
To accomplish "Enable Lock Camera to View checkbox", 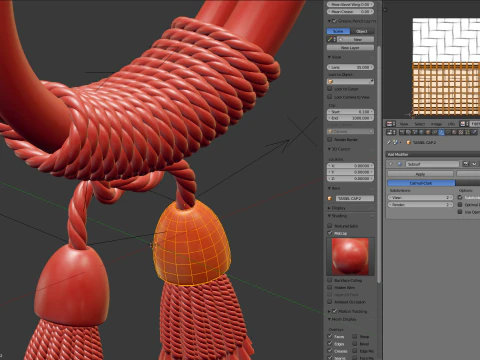I will (x=330, y=97).
